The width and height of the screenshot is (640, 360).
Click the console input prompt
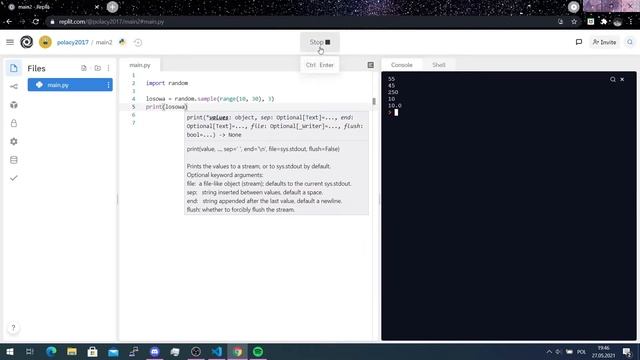tap(396, 112)
